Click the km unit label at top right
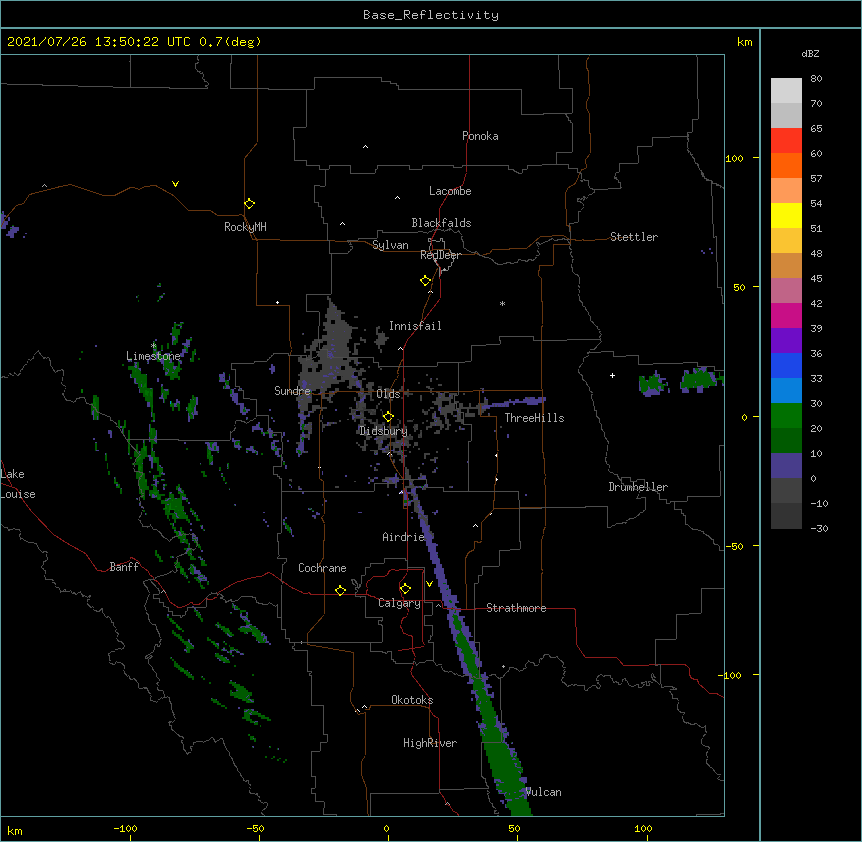 (x=744, y=42)
